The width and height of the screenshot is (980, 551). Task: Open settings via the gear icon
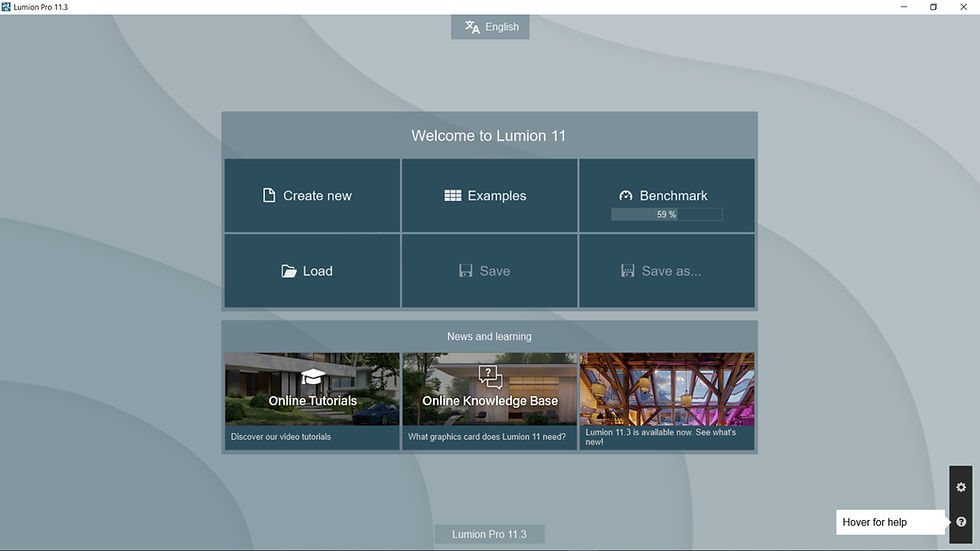961,487
